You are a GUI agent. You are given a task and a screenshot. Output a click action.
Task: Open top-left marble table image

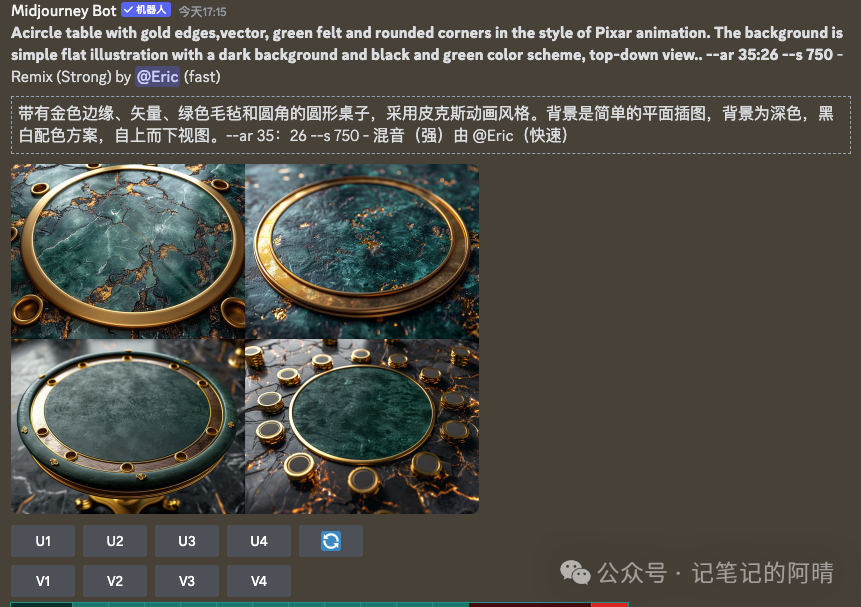coord(128,251)
